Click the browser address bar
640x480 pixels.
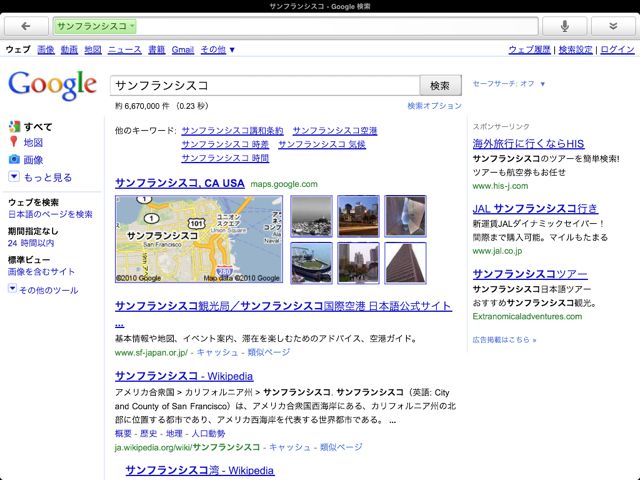296,27
